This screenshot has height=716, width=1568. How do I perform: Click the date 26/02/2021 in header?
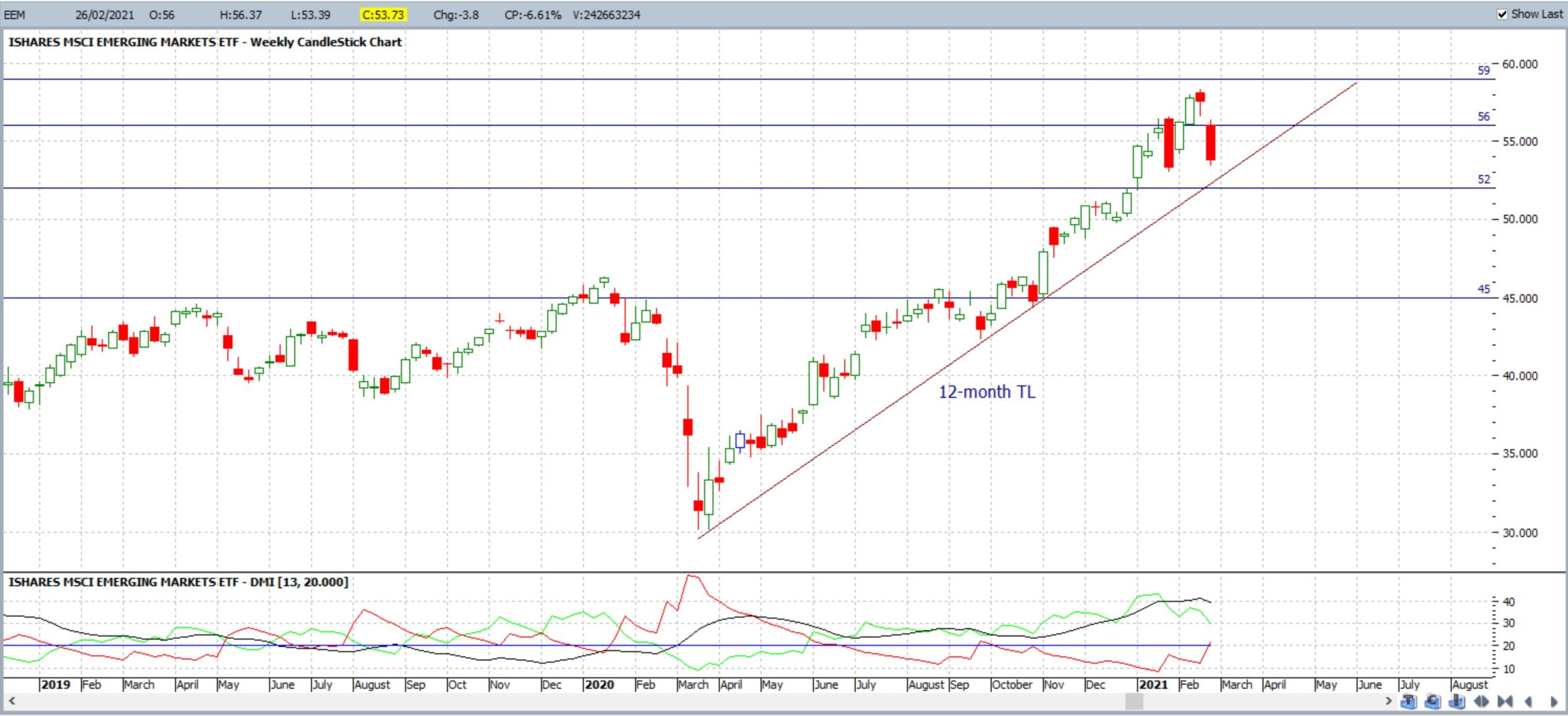pos(105,14)
